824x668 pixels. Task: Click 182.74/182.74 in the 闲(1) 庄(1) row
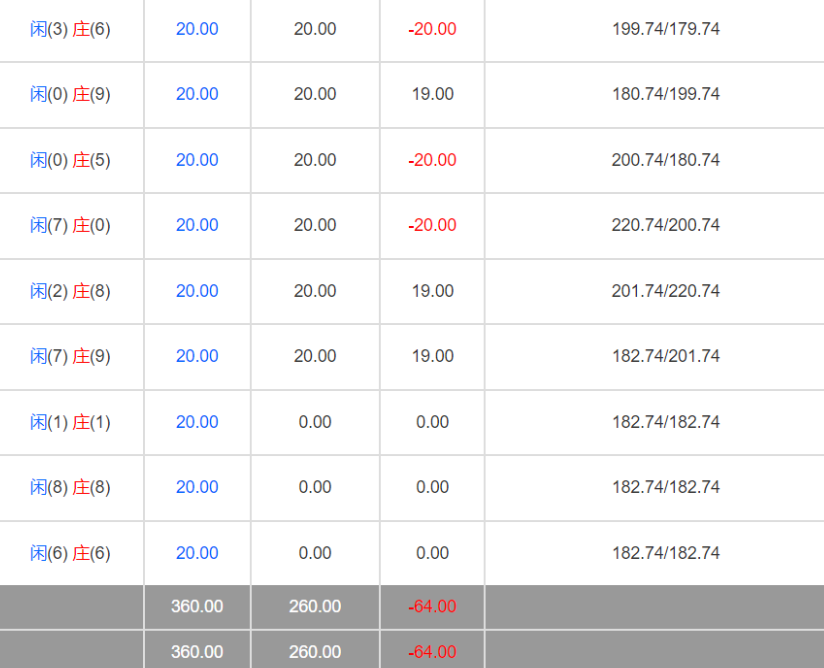click(x=666, y=422)
